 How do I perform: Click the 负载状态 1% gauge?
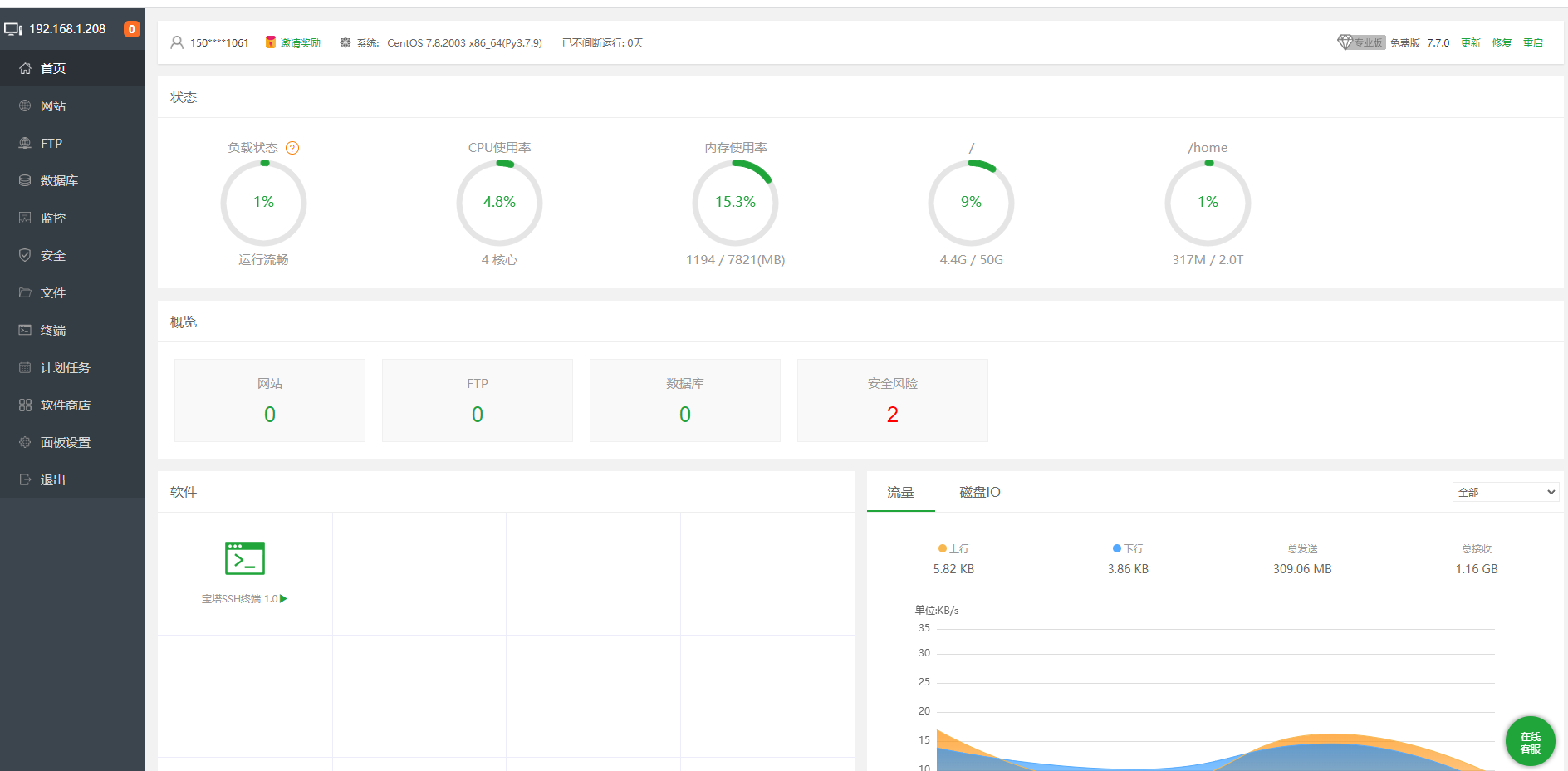click(263, 202)
